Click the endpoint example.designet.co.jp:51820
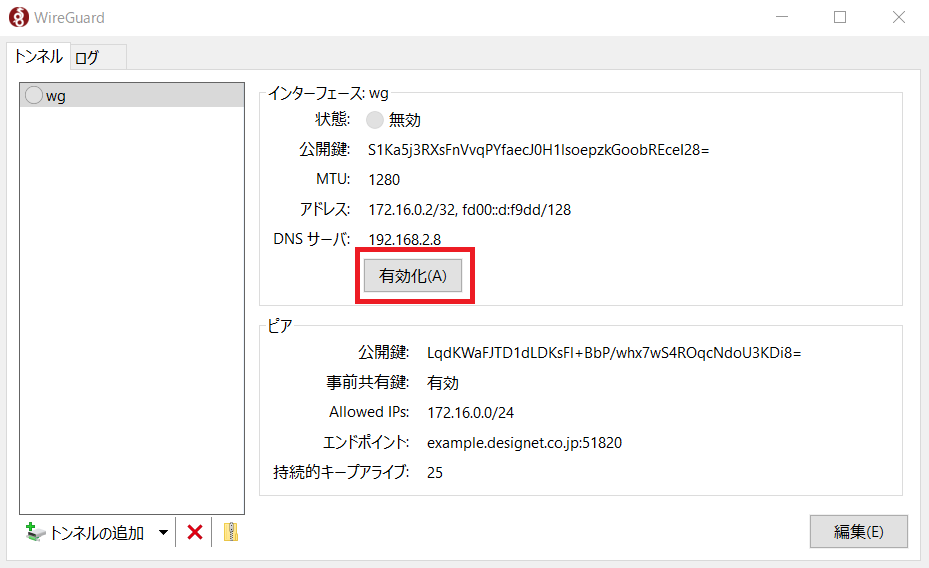Image resolution: width=929 pixels, height=568 pixels. point(524,442)
